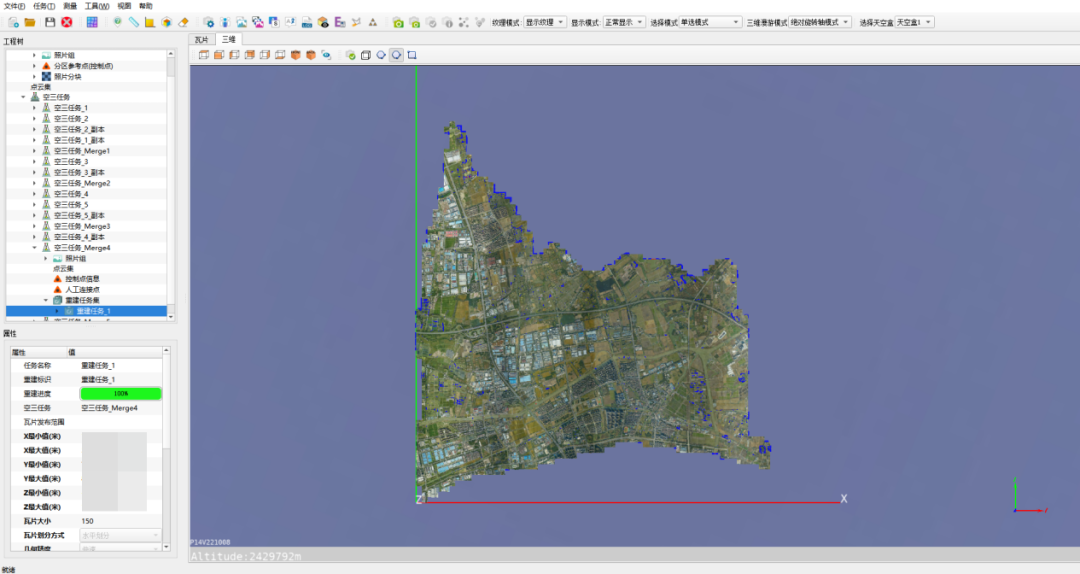Click the eye view icon in 3D toolbar
The width and height of the screenshot is (1080, 574).
tap(326, 55)
